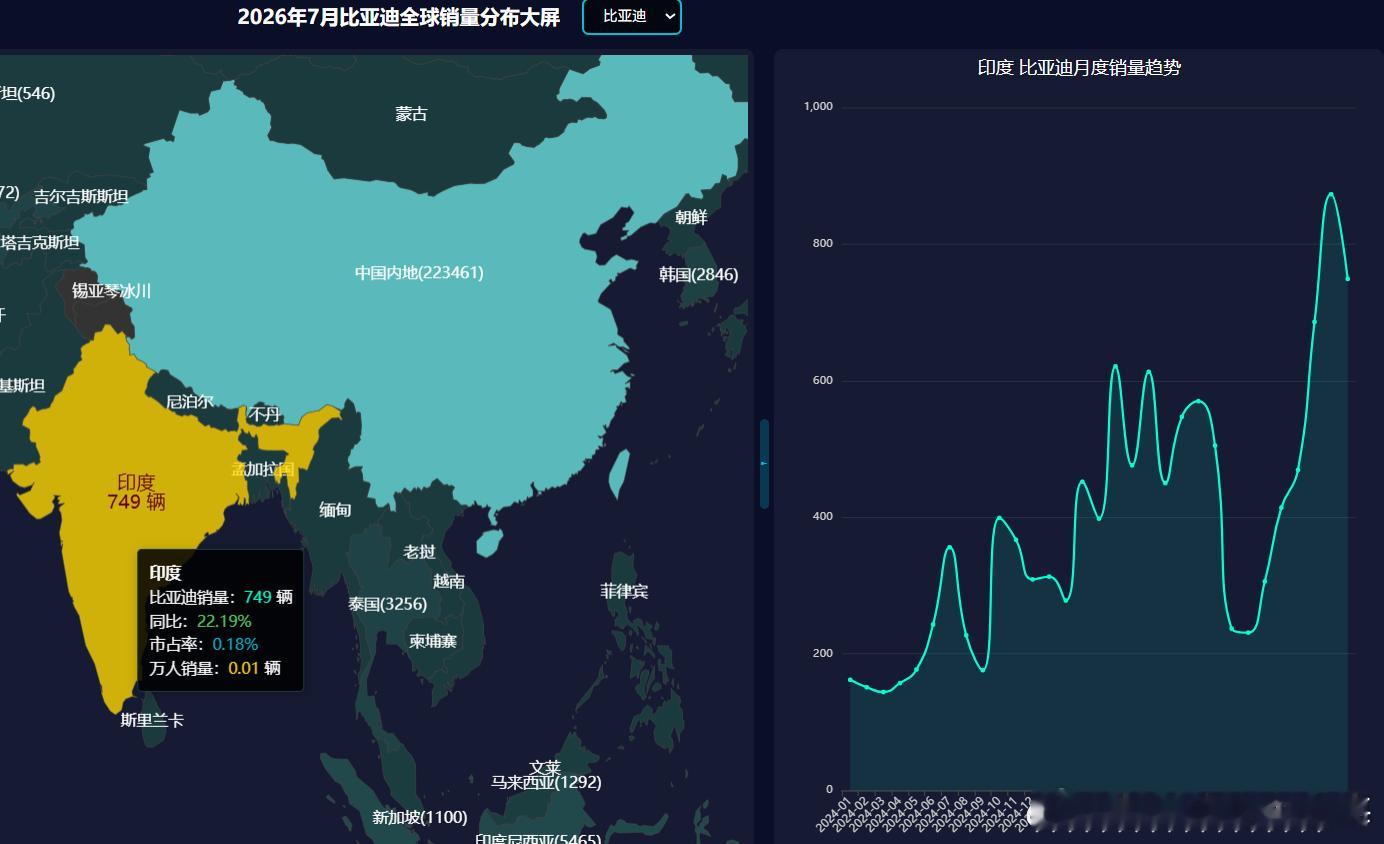Click the 1,000 y-axis label

pos(818,107)
